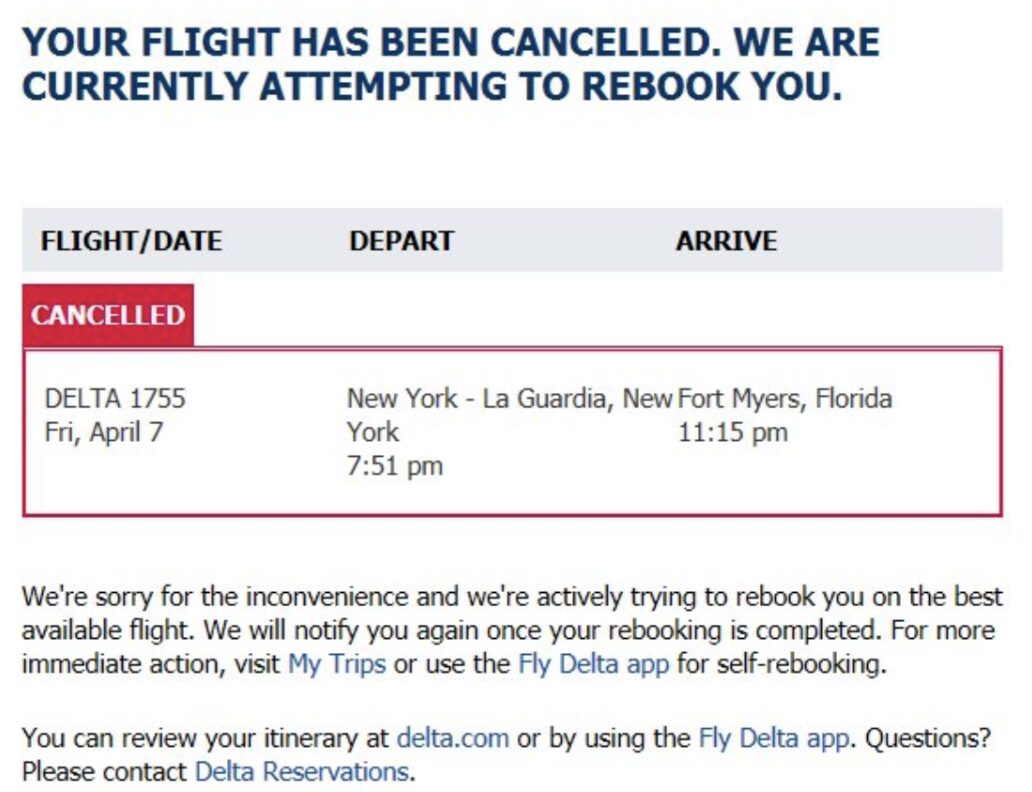
Task: Contact Delta Reservations via link
Action: coord(302,772)
